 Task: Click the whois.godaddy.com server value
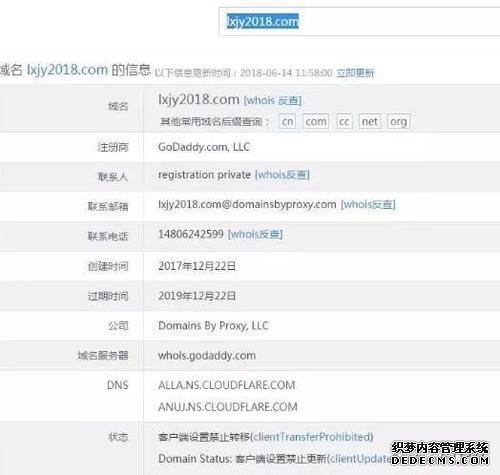click(x=207, y=356)
